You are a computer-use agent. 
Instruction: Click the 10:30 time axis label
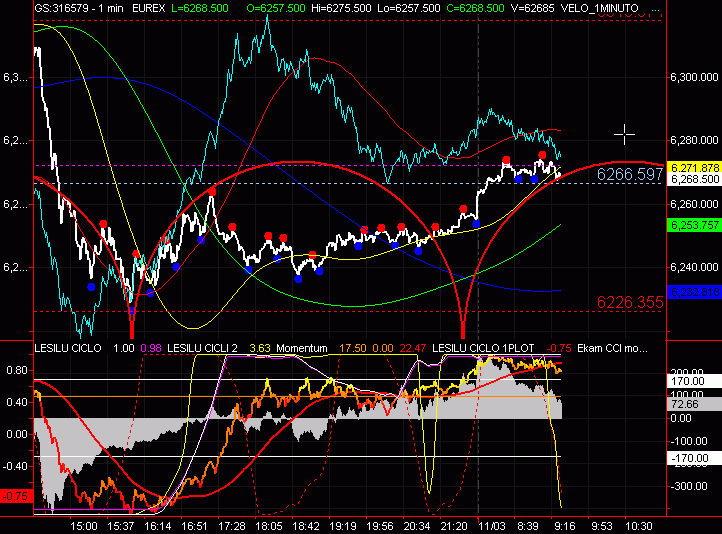click(639, 526)
